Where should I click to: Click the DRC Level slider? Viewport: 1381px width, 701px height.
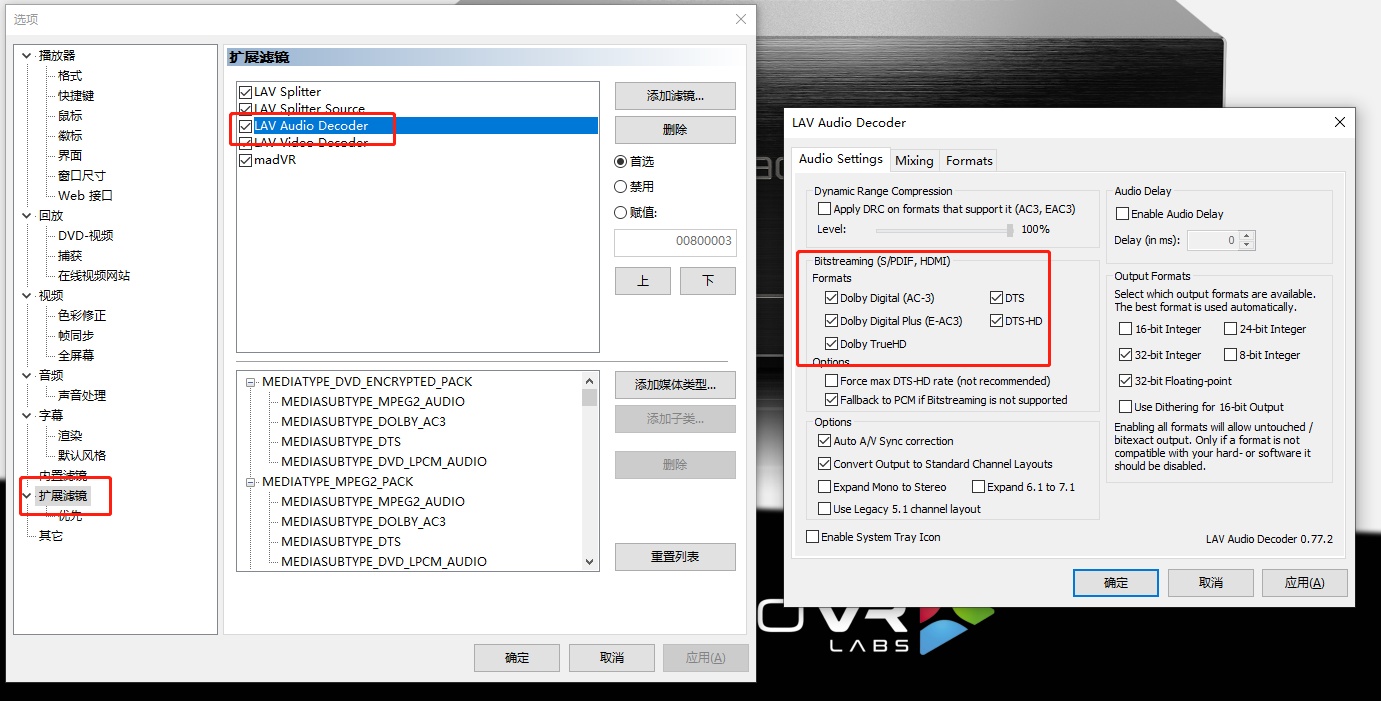944,230
